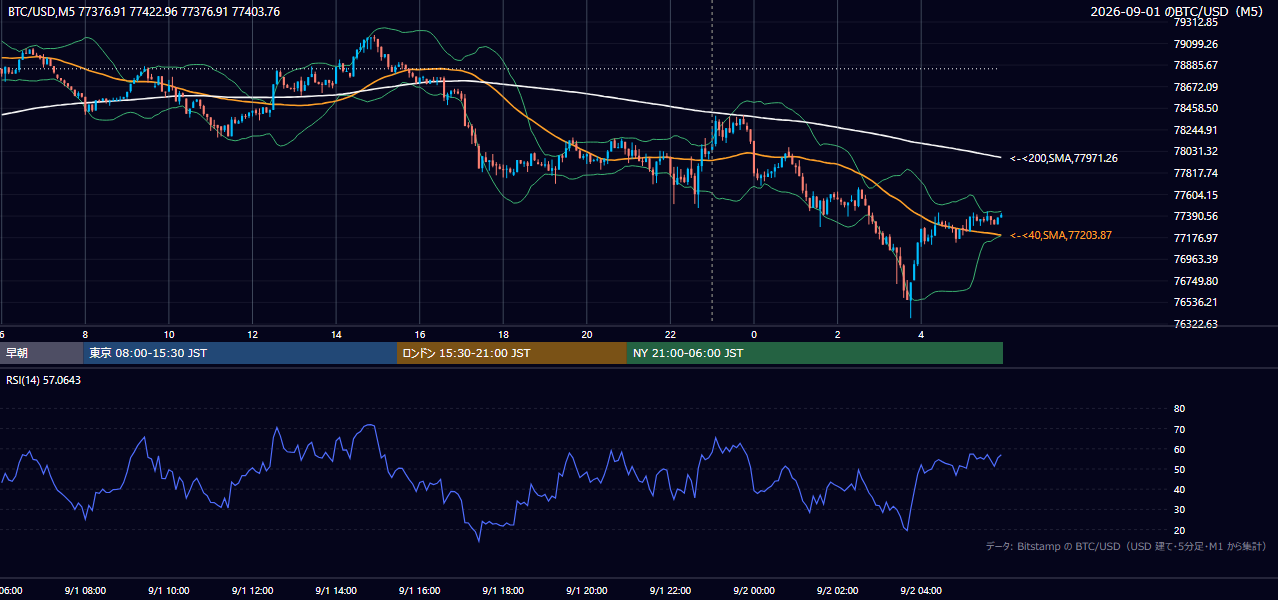
Task: Click price axis label 76322.63
Action: tap(1196, 324)
